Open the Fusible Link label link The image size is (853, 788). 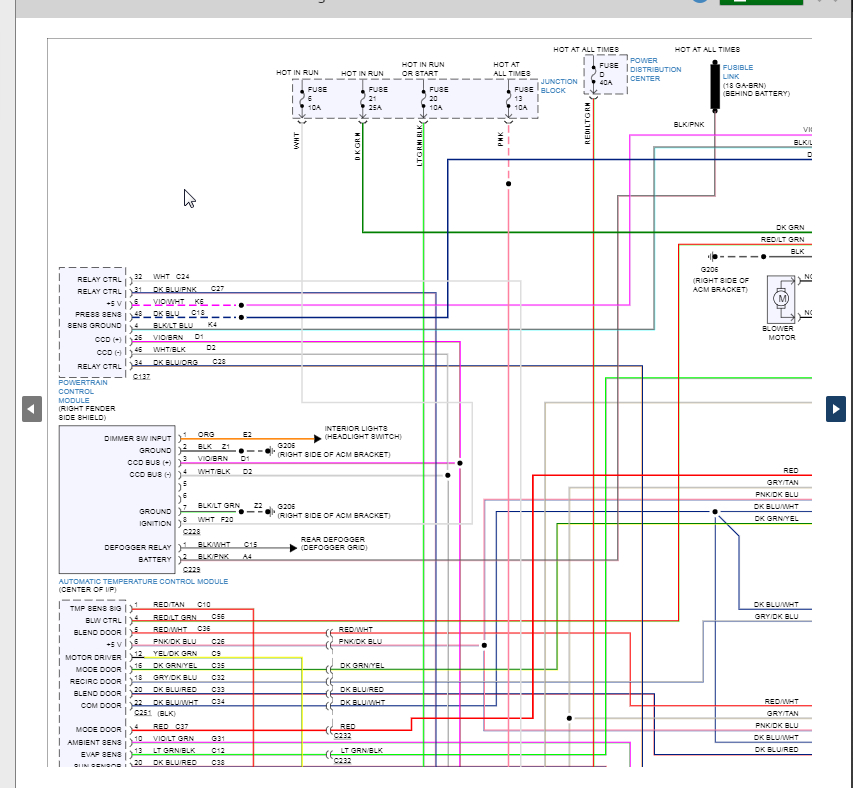click(738, 72)
